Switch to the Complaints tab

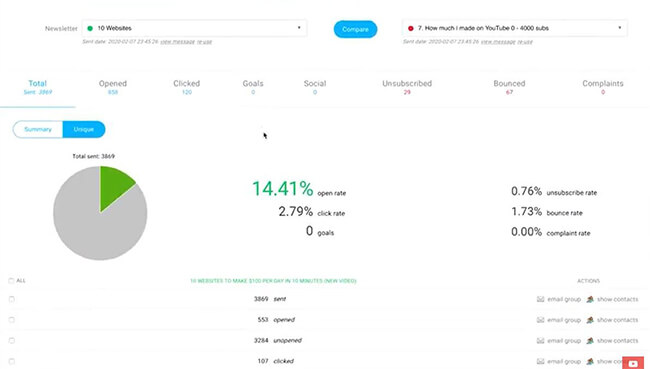tap(603, 87)
